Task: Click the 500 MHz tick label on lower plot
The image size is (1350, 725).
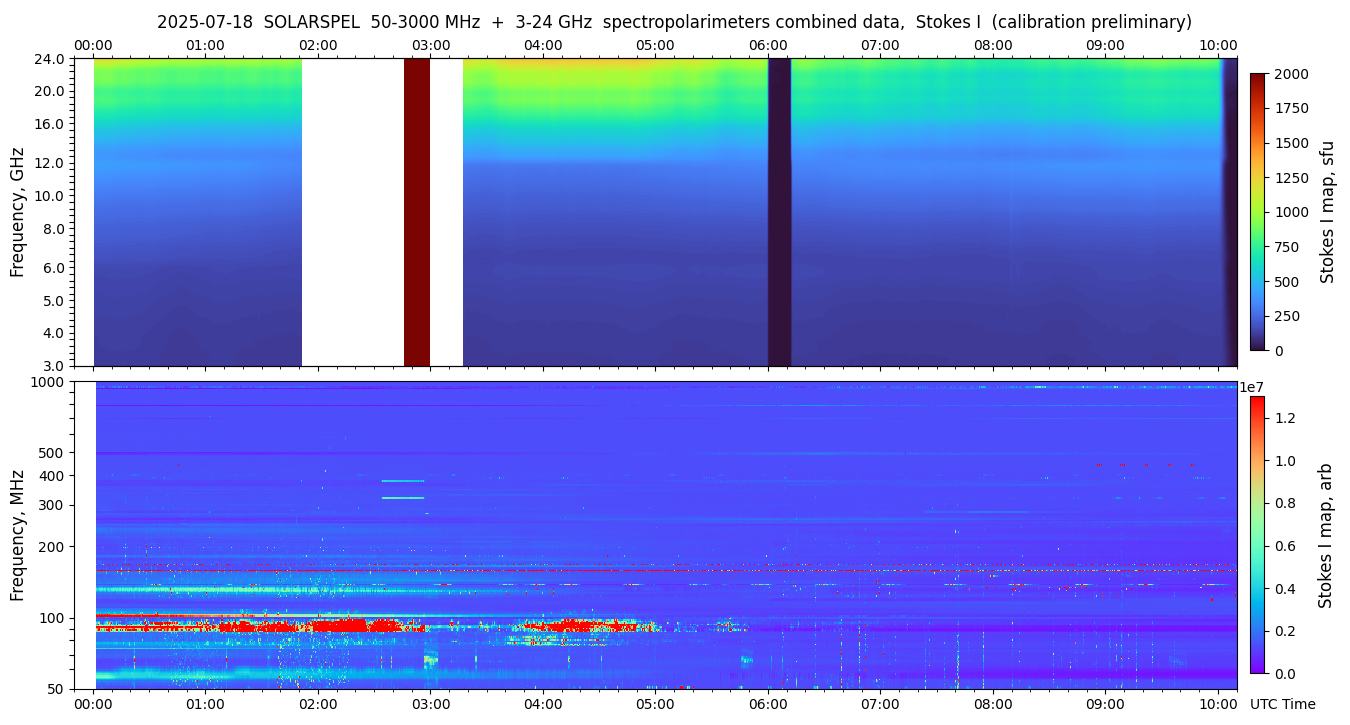Action: click(x=53, y=452)
